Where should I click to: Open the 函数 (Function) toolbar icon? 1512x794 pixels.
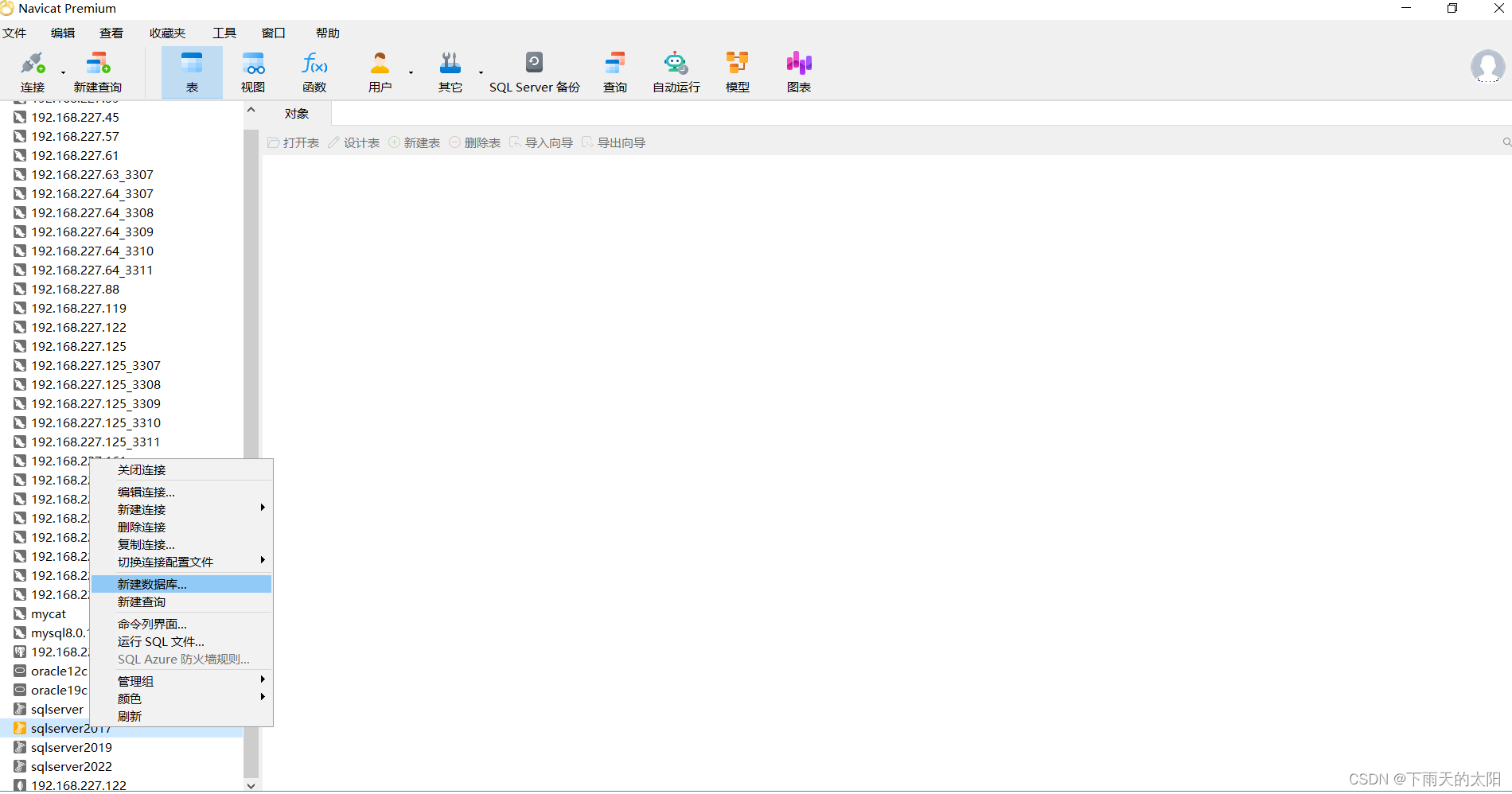(314, 72)
